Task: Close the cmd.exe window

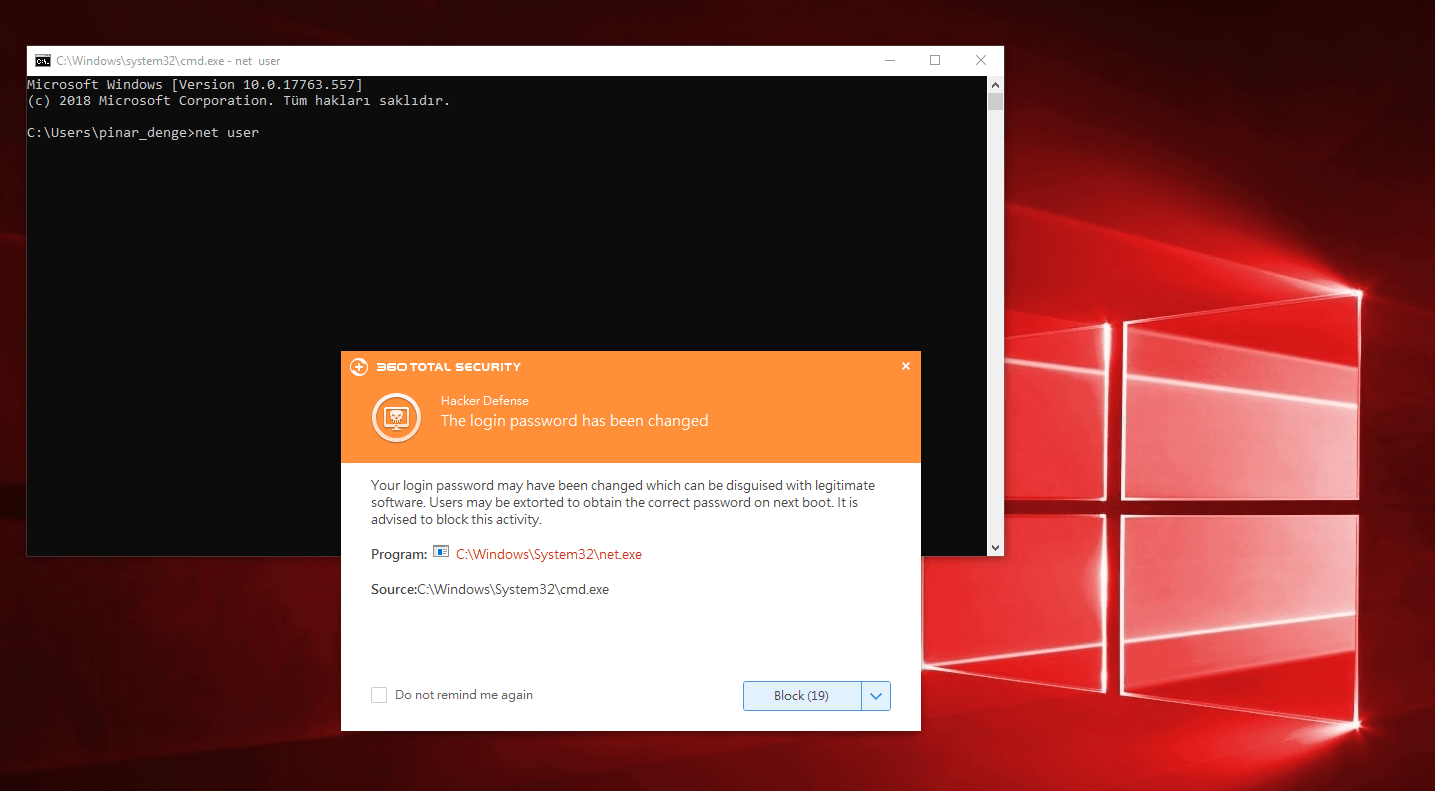Action: coord(981,61)
